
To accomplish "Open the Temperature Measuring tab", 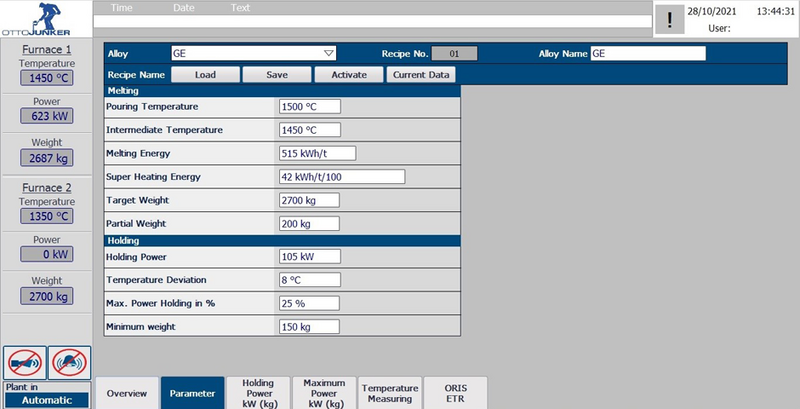I will (389, 393).
